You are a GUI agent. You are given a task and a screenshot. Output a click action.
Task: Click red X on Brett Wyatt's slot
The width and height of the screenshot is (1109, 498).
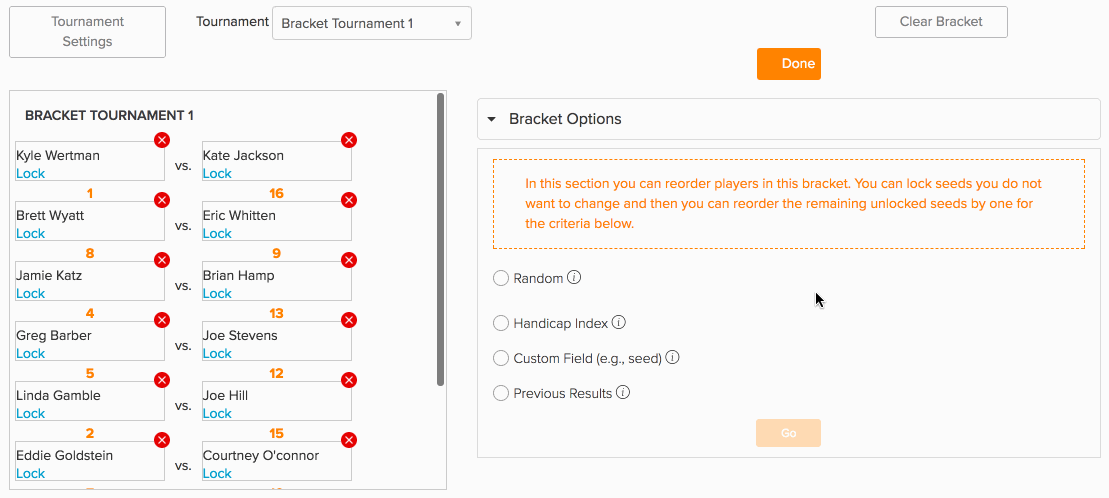[x=162, y=200]
